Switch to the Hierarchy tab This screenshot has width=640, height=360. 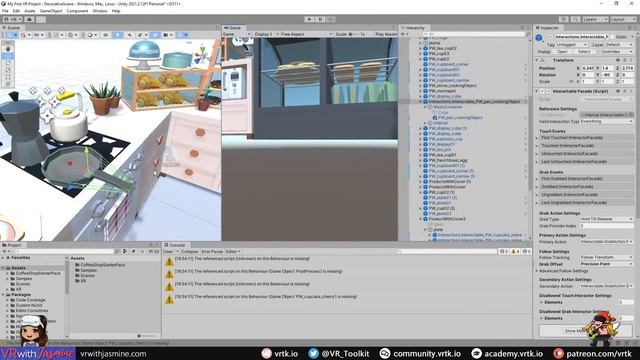(x=413, y=28)
